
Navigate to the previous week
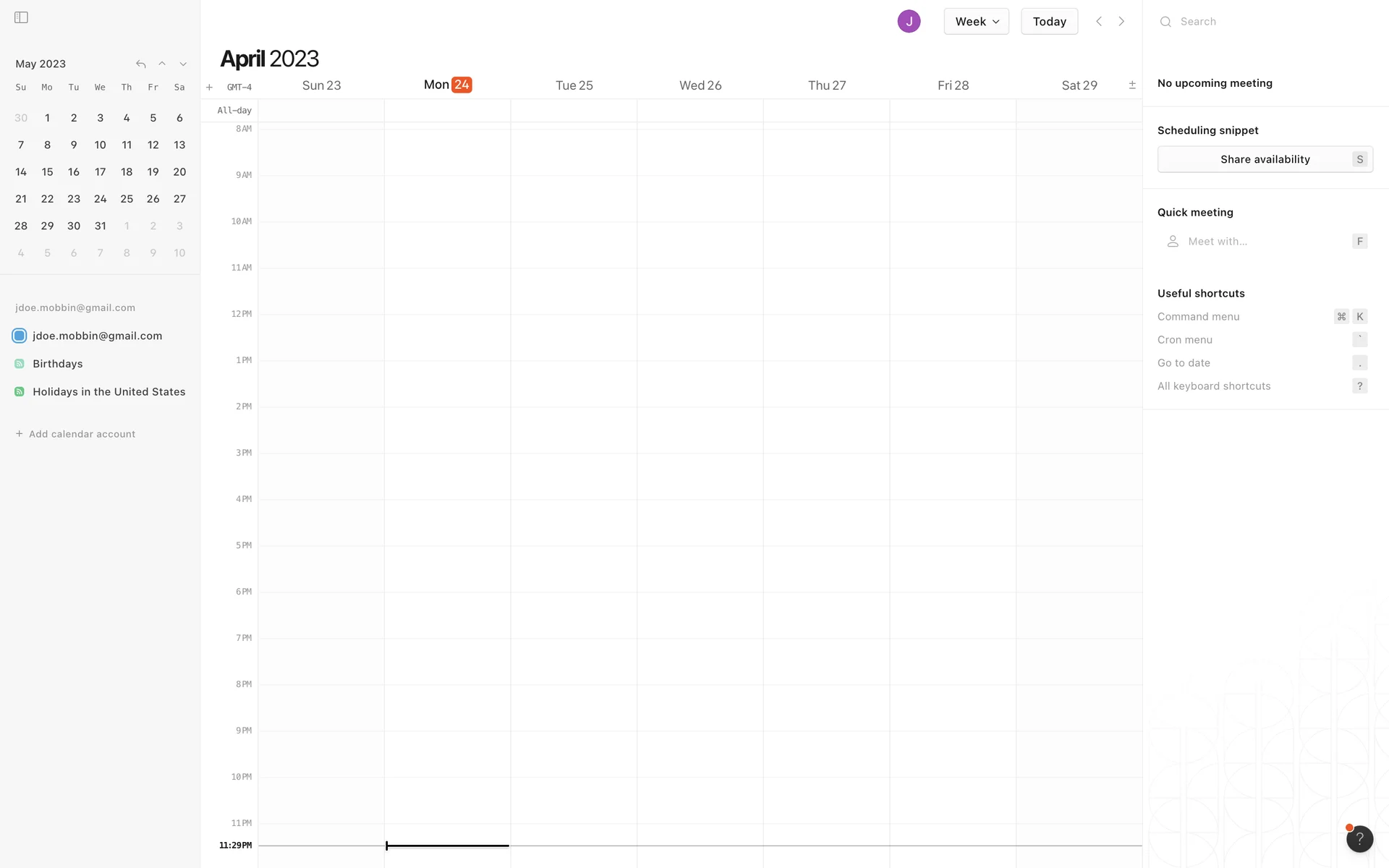[1099, 22]
